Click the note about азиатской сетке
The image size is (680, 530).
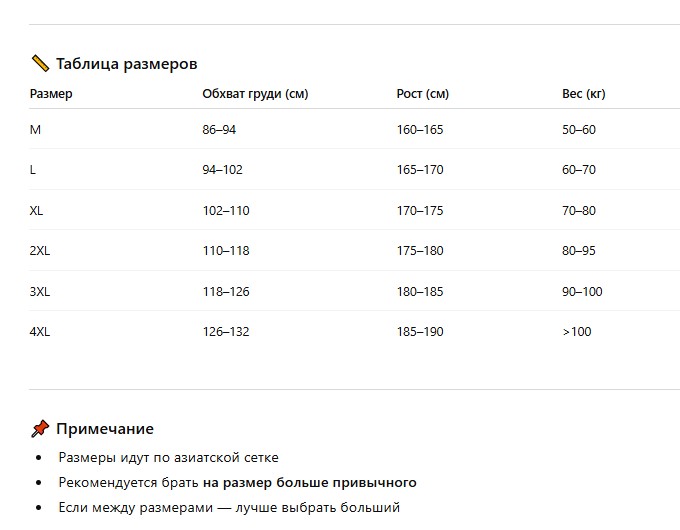pos(168,458)
